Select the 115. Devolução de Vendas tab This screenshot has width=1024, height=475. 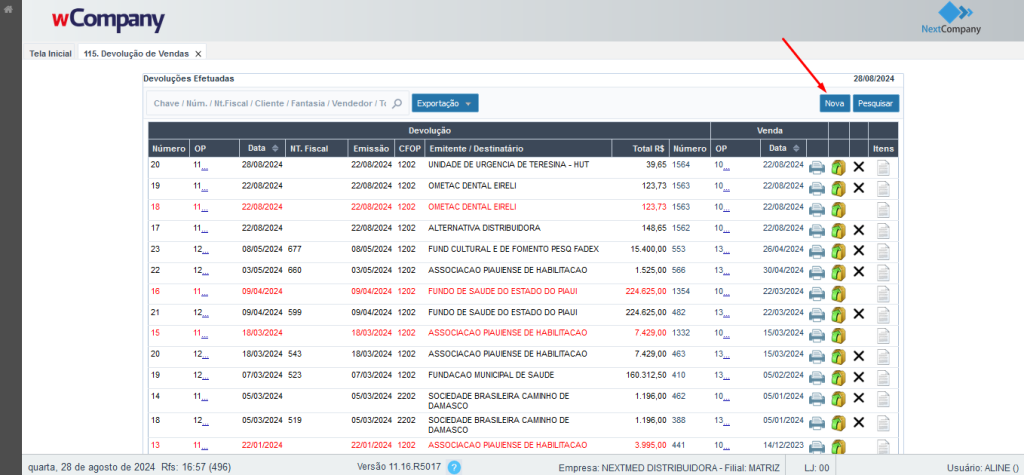(x=136, y=54)
